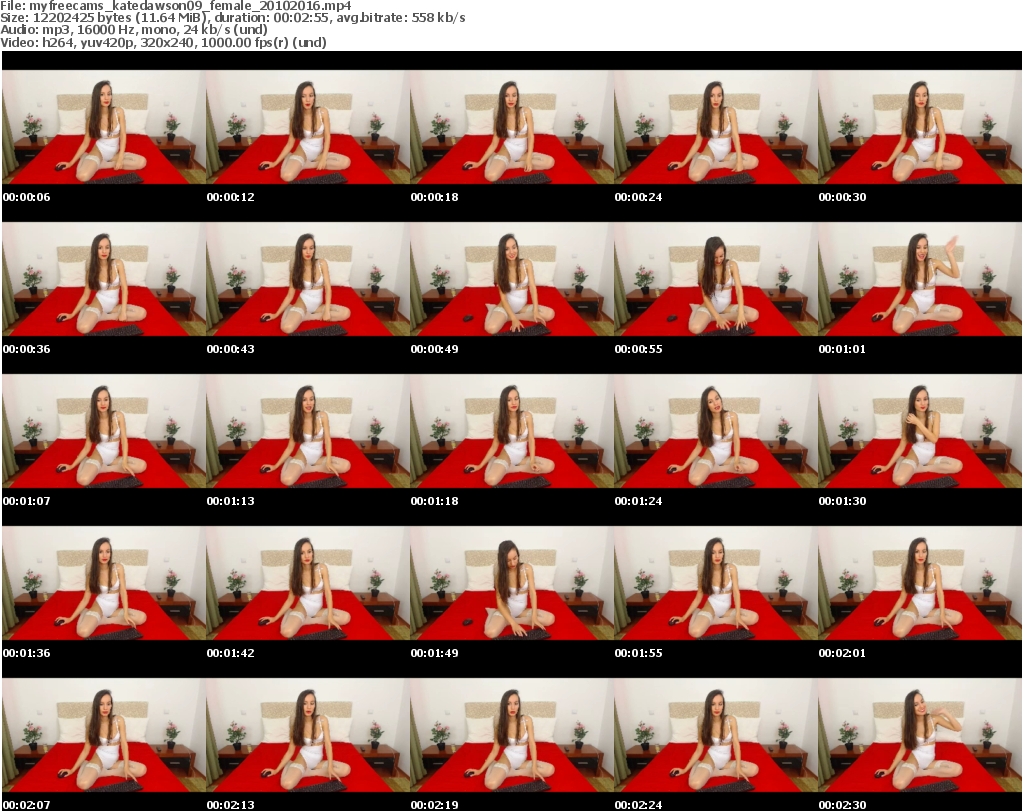Select the thumbnail at 00:00:49
This screenshot has width=1024, height=811.
tap(511, 279)
